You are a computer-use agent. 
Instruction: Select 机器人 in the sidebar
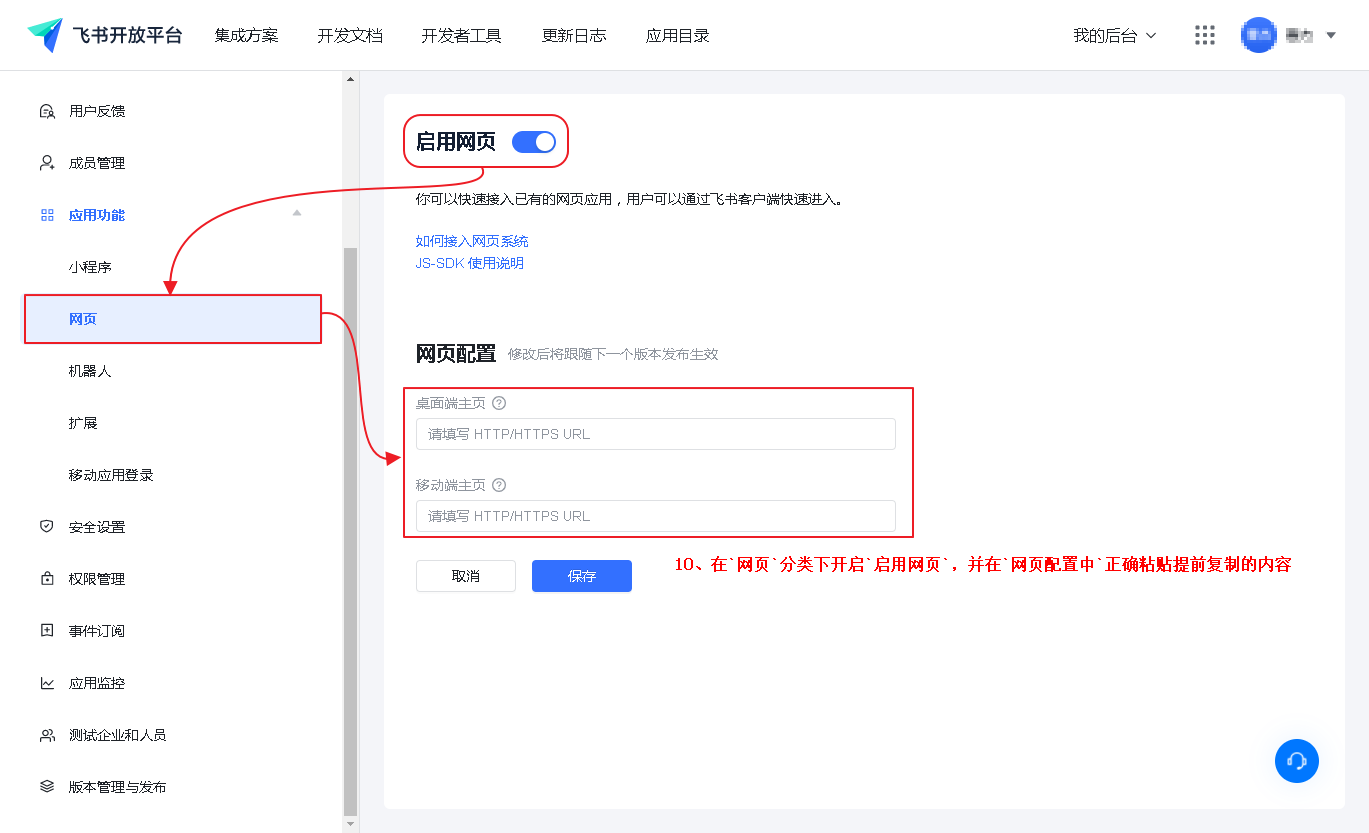click(x=90, y=371)
